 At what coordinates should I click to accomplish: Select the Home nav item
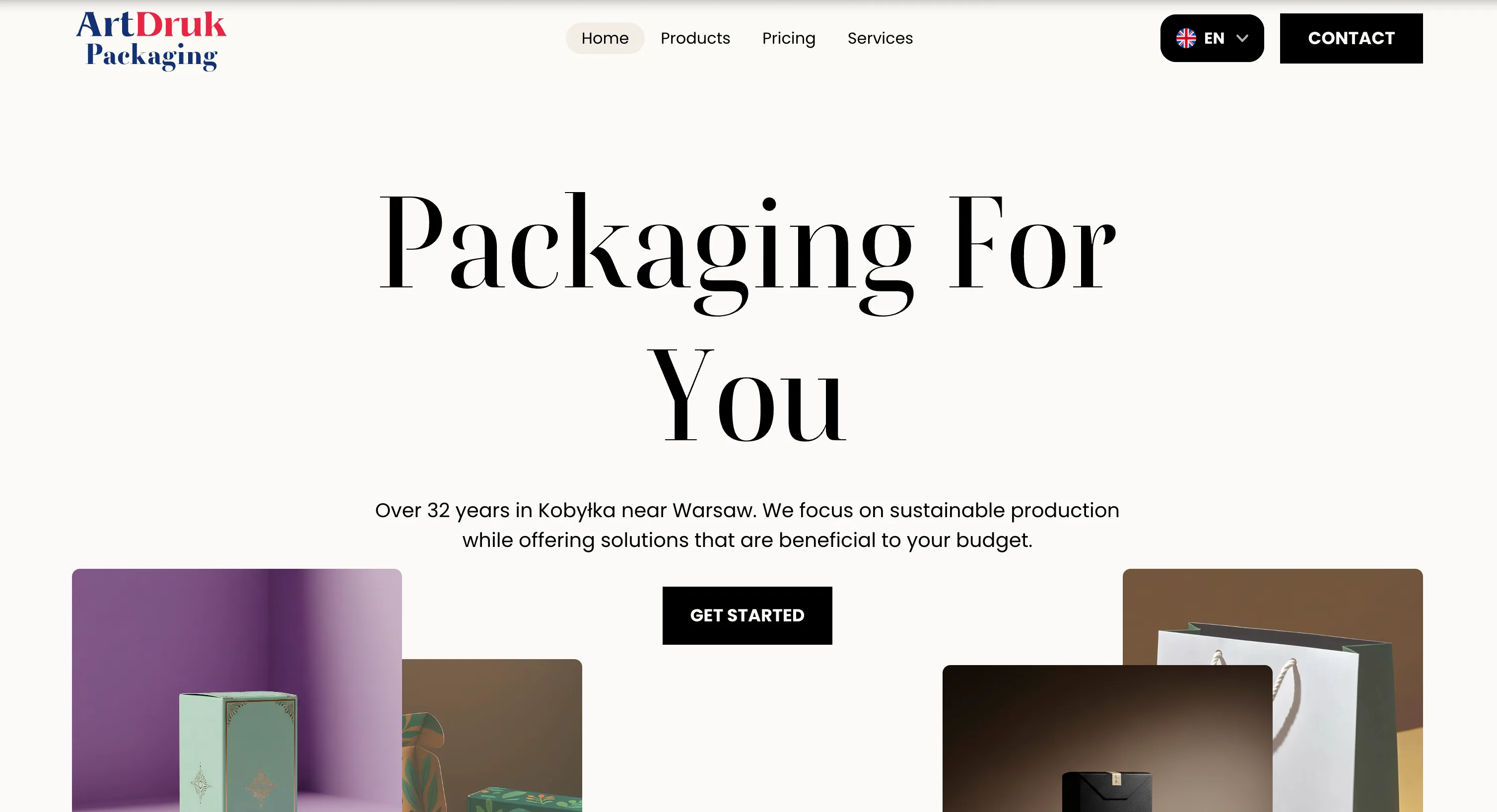click(x=605, y=38)
